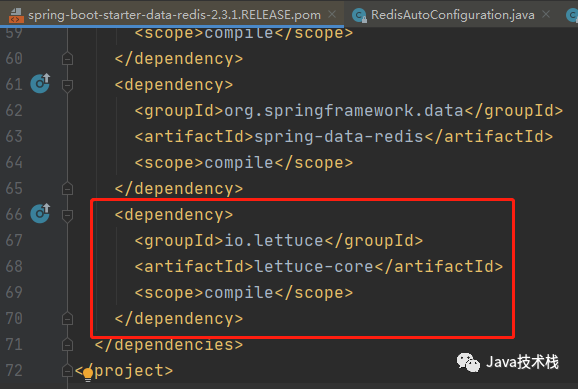Viewport: 578px width, 389px height.
Task: Open the RedisAutoConfiguration.java tab
Action: coord(453,15)
